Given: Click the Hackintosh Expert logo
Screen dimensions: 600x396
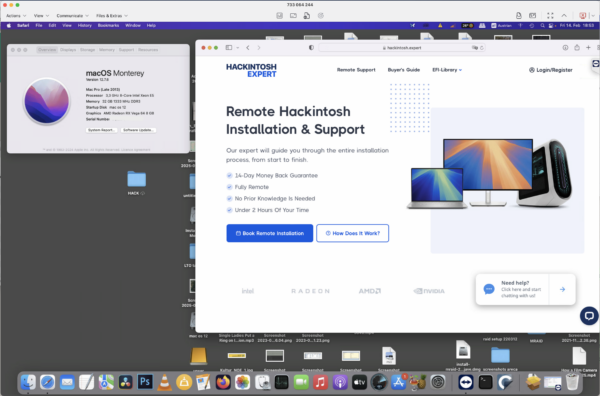Looking at the screenshot, I should pyautogui.click(x=251, y=70).
